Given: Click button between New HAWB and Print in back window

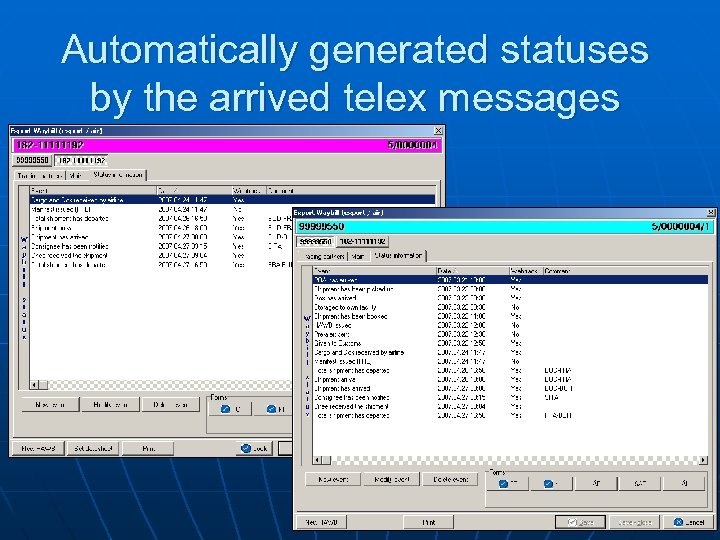Looking at the screenshot, I should click(94, 448).
